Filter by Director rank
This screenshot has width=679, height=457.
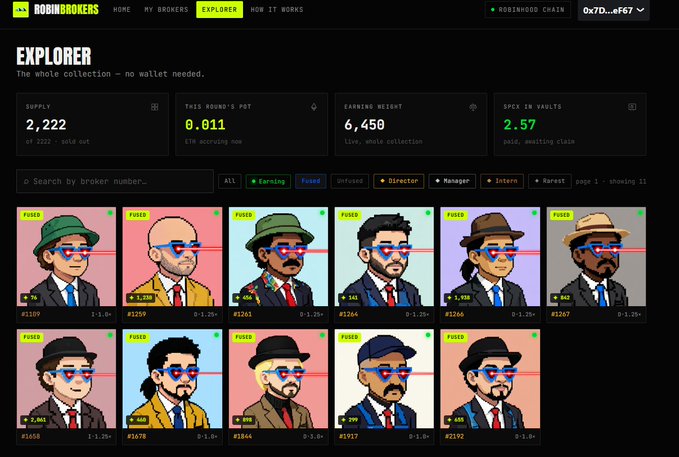click(399, 181)
